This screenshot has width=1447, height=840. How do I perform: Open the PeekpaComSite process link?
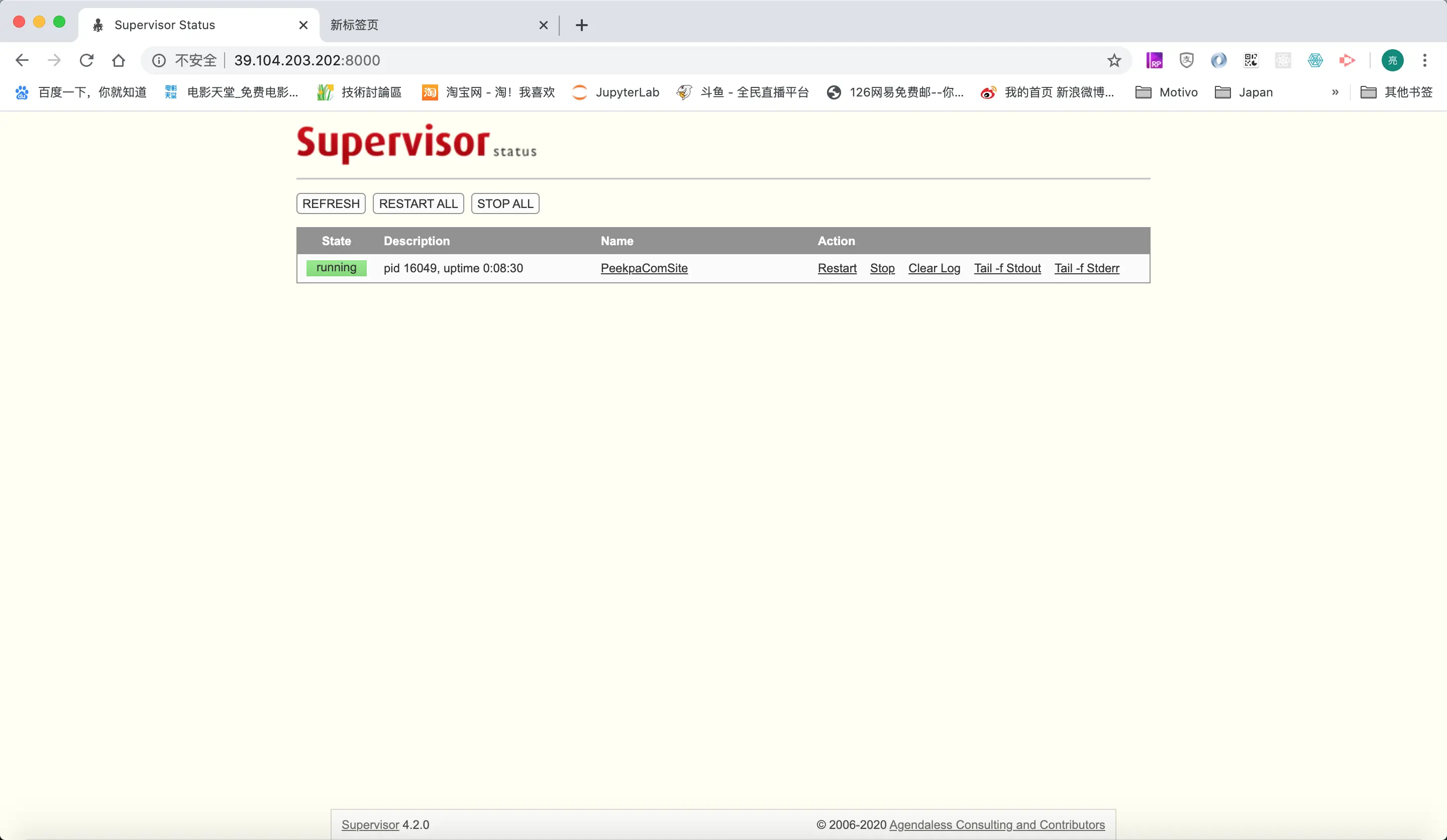coord(644,268)
